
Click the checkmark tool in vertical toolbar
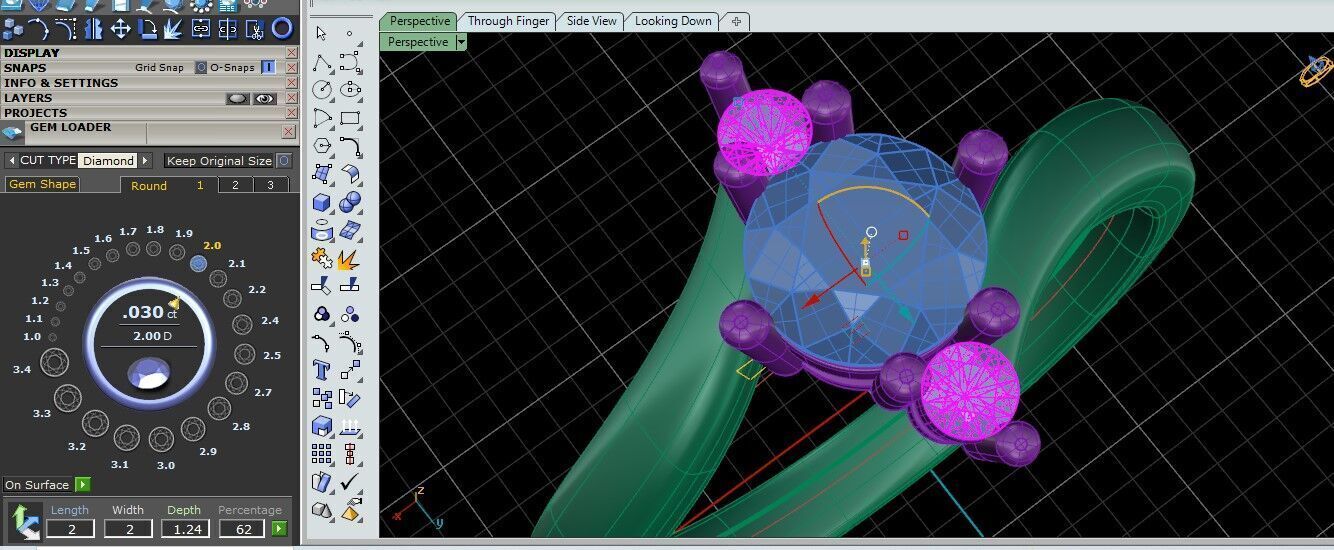349,481
